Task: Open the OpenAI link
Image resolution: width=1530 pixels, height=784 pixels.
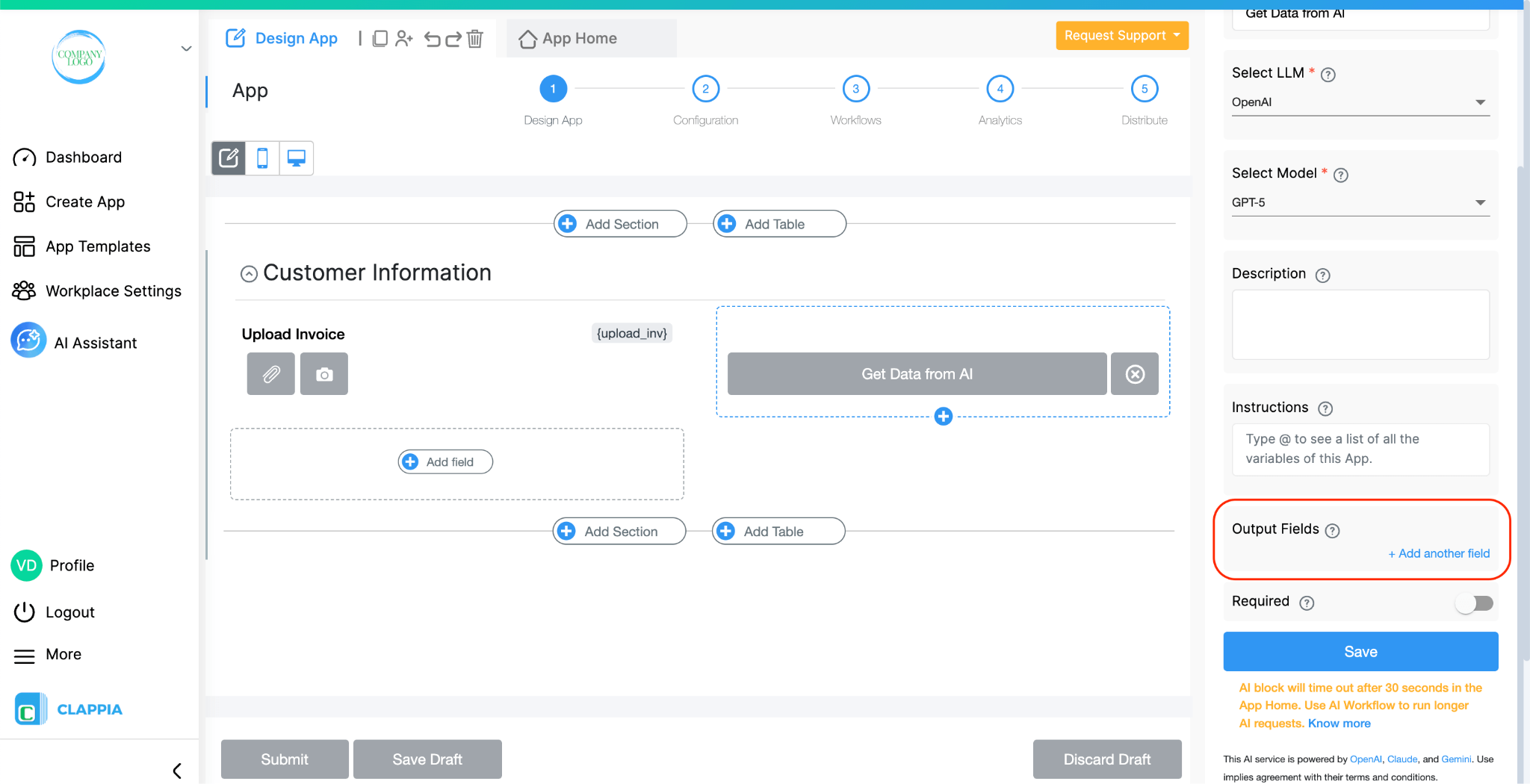Action: point(1366,759)
